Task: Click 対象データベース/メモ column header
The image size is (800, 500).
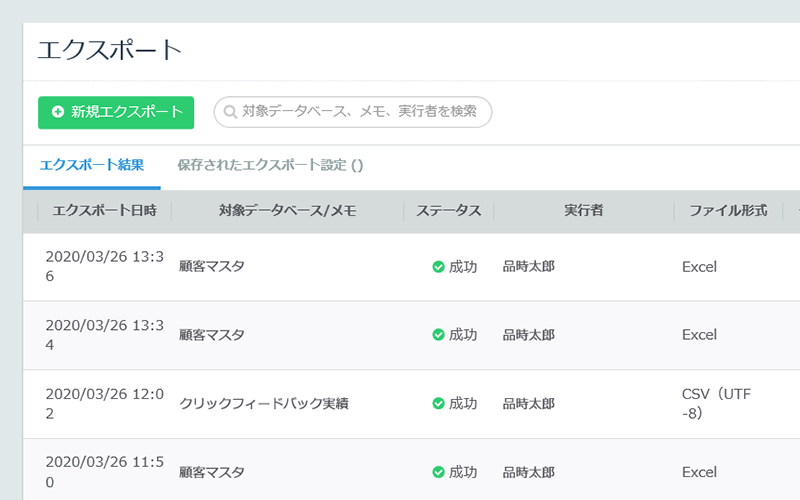Action: click(x=288, y=211)
